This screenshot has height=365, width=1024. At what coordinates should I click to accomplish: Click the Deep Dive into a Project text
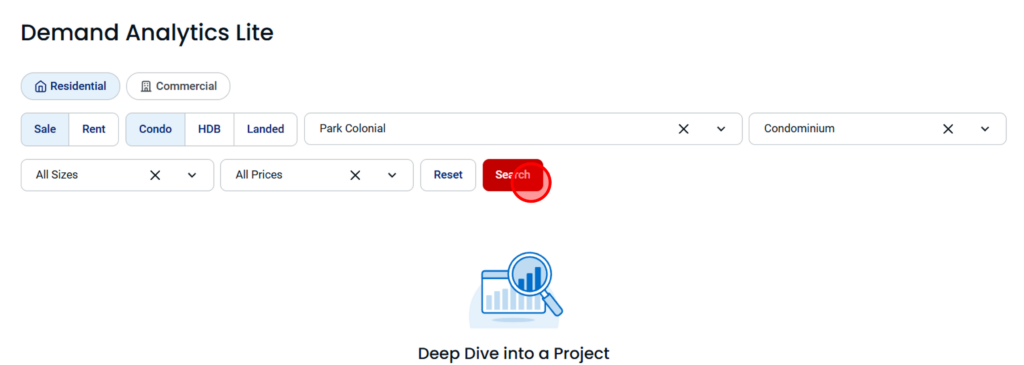coord(513,354)
